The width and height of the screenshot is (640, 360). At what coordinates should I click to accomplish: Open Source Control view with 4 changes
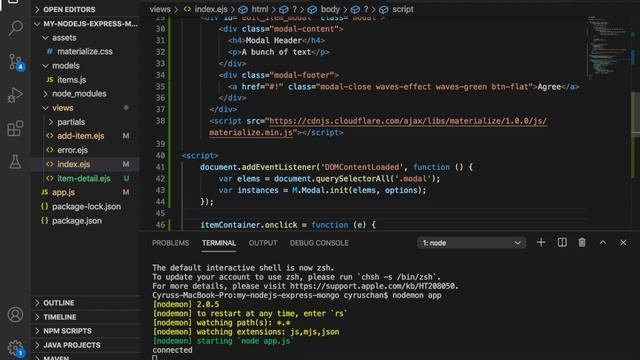point(15,62)
